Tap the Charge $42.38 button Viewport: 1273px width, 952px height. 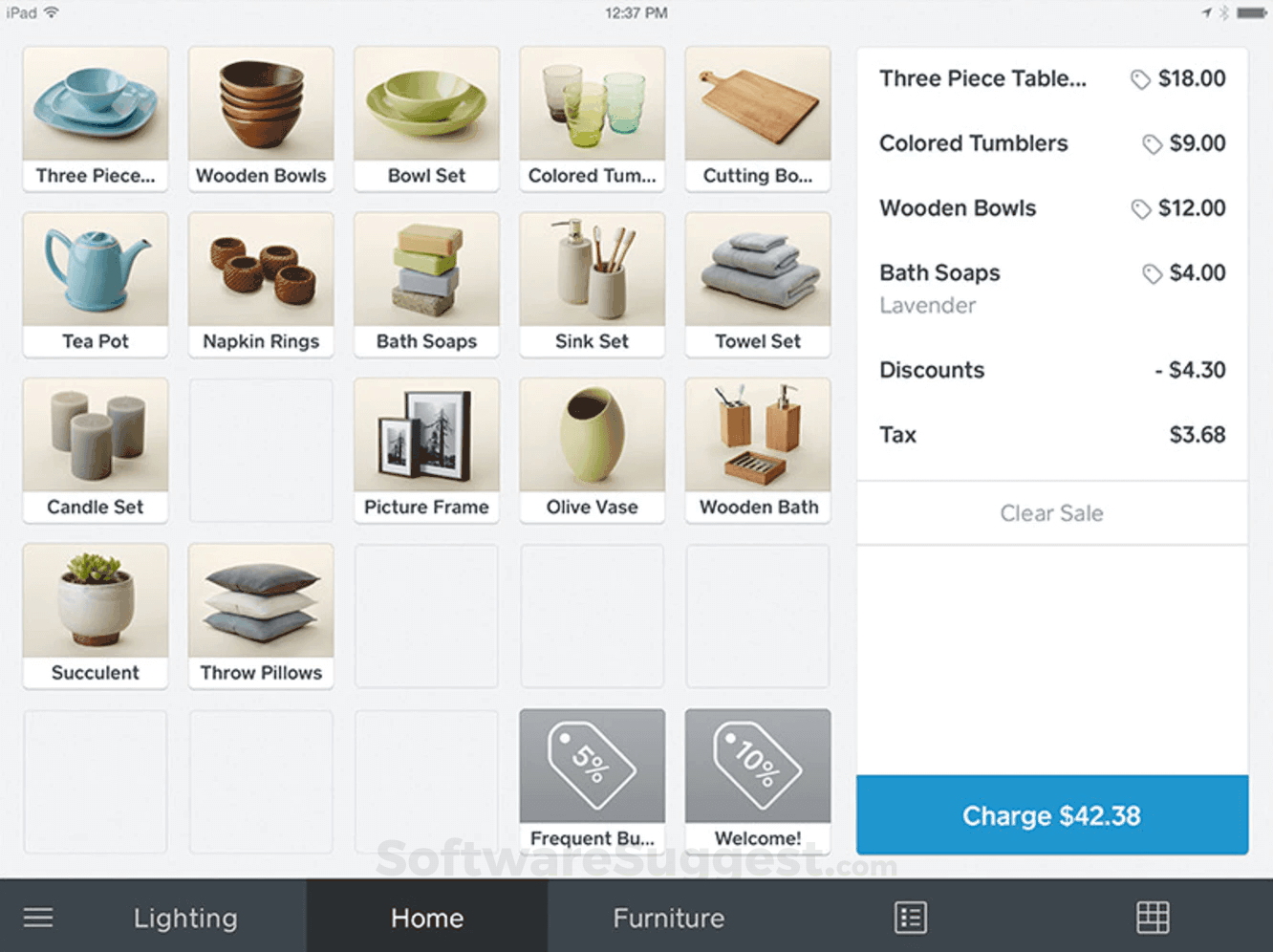1051,814
